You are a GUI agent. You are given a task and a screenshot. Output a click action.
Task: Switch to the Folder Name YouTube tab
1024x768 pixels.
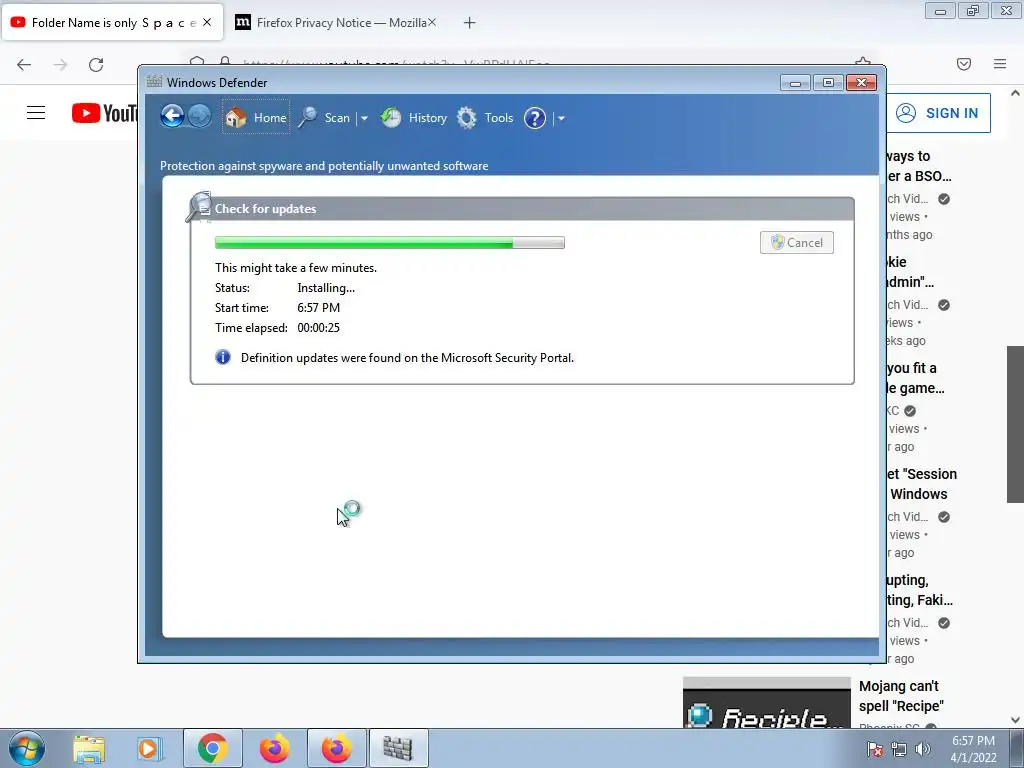(x=113, y=23)
